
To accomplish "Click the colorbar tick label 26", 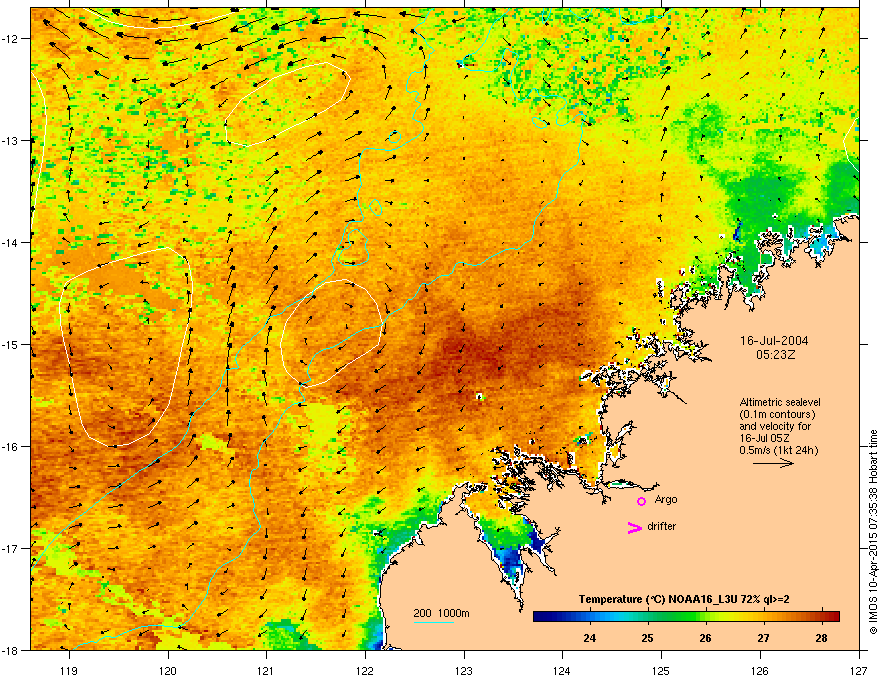I will tap(705, 638).
